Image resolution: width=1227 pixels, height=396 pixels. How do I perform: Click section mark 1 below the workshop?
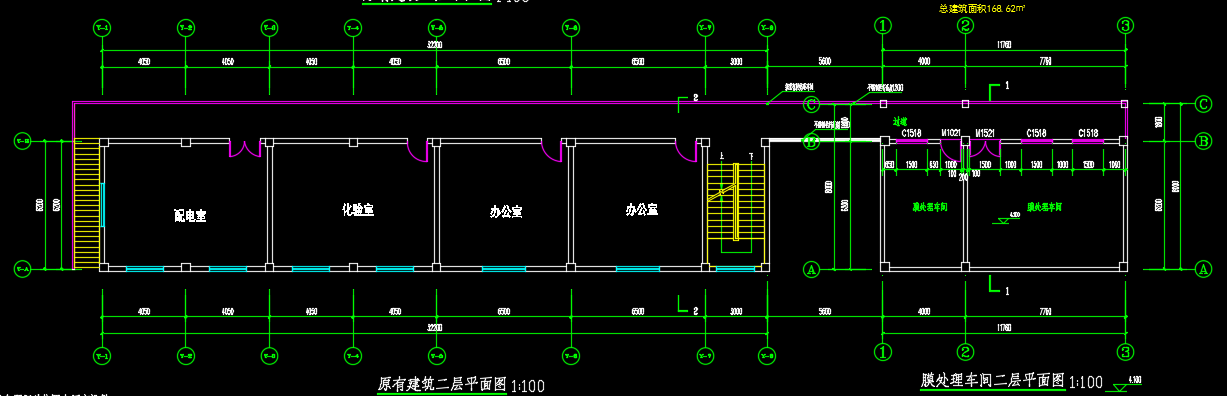1007,291
